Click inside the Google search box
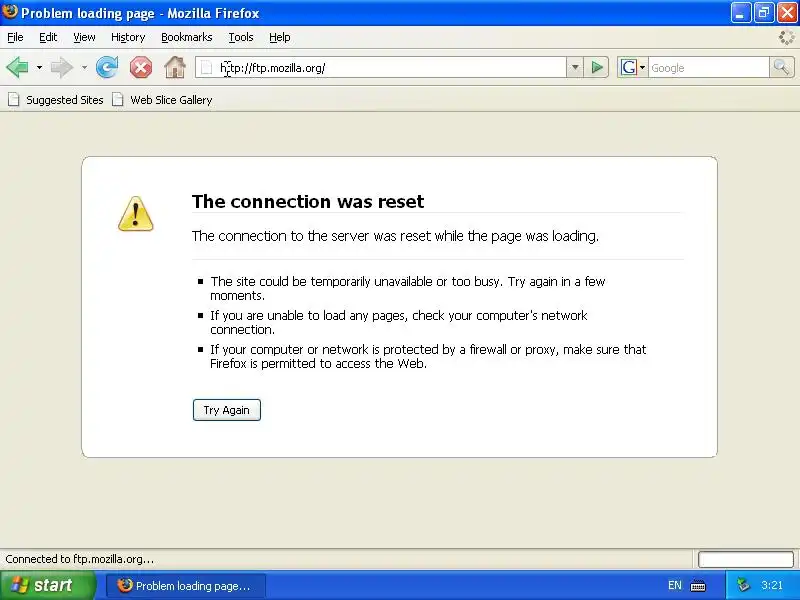Viewport: 800px width, 600px height. click(x=709, y=67)
